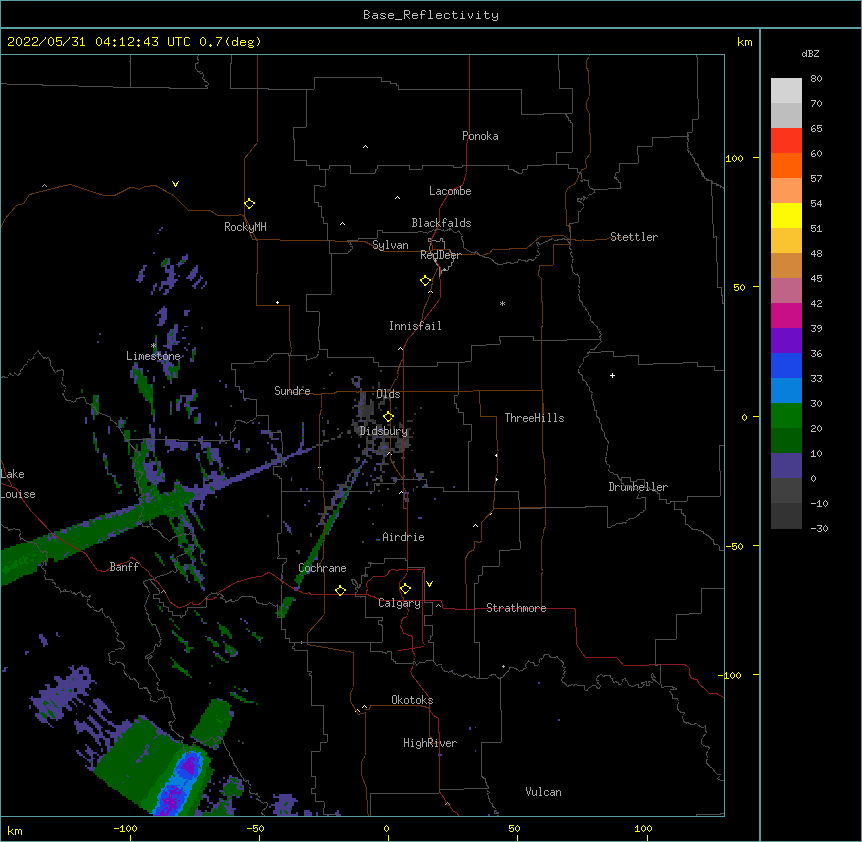
Task: Pick the bright green 20-30 dBZ swatch
Action: tap(786, 416)
